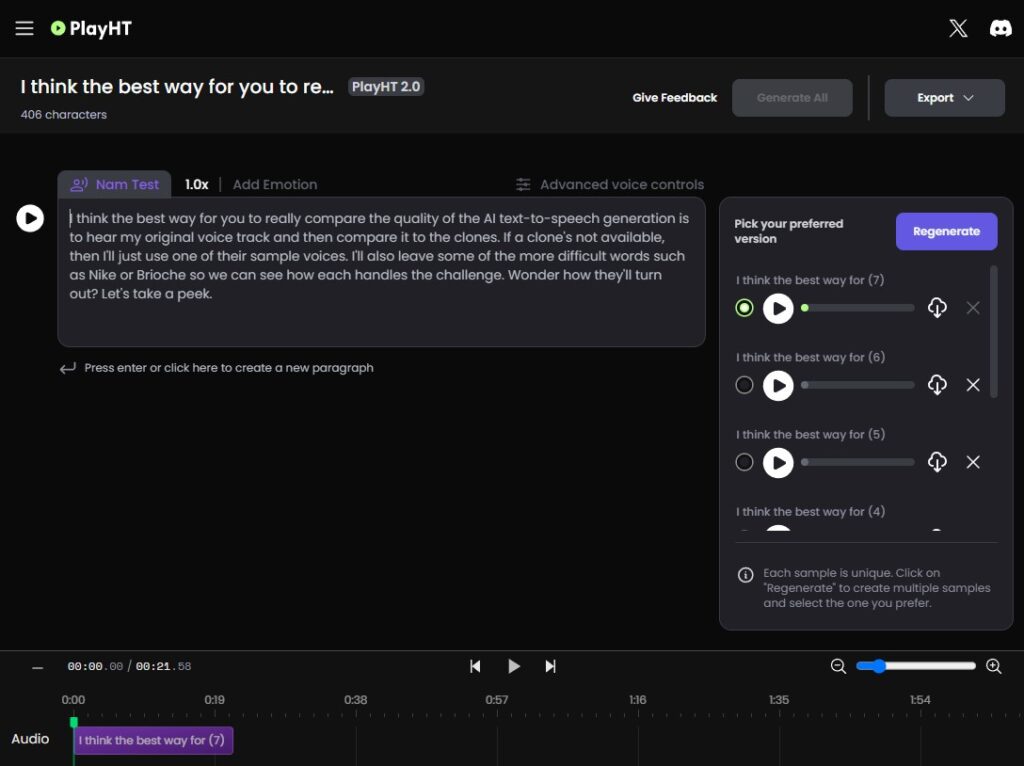Viewport: 1024px width, 766px height.
Task: Click the green playhead marker
Action: tap(74, 722)
